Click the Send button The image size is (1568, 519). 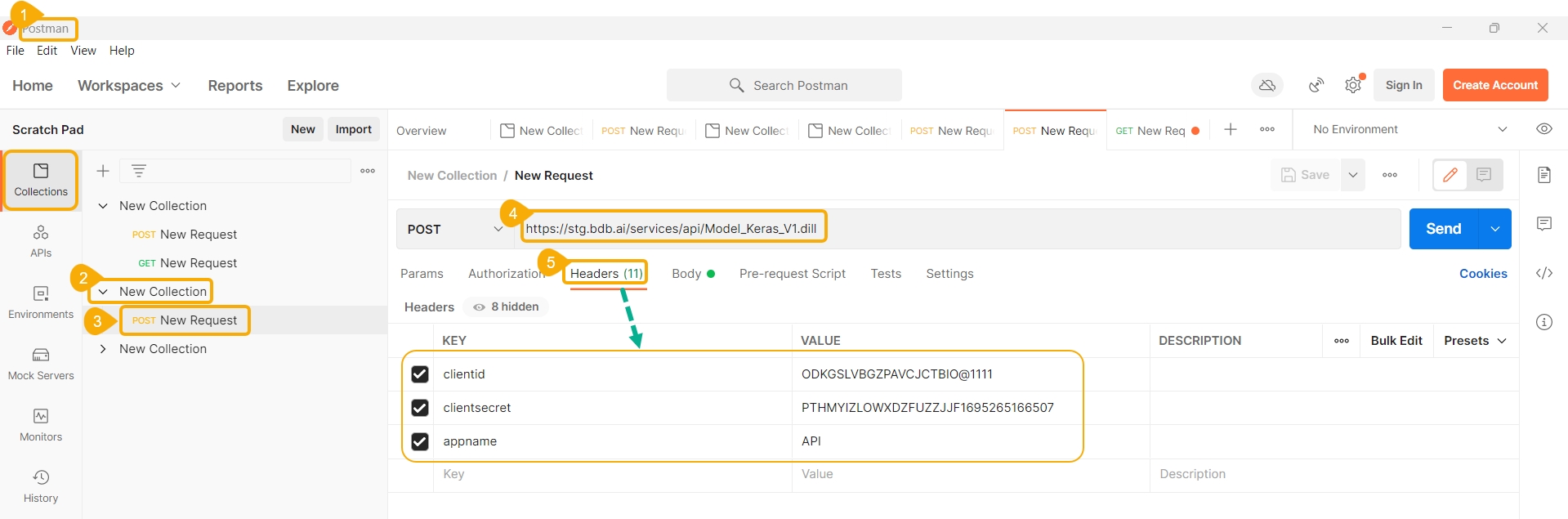[x=1443, y=229]
